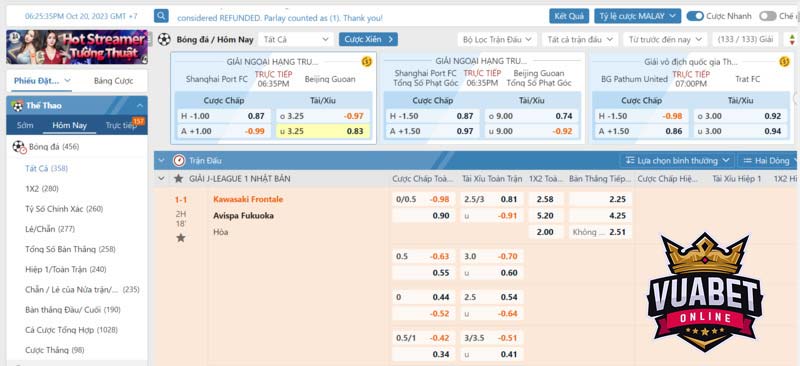Collapse the Trận Đấu section chevron
Image resolution: width=800 pixels, height=366 pixels.
tap(161, 160)
